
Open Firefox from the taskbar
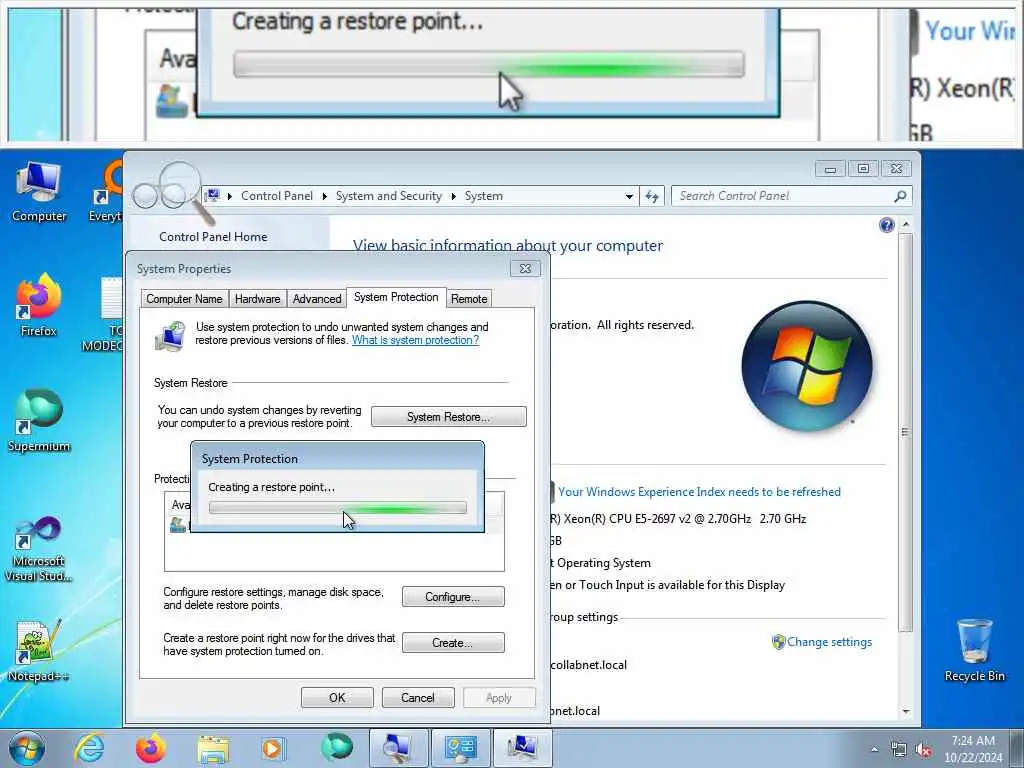tap(151, 748)
